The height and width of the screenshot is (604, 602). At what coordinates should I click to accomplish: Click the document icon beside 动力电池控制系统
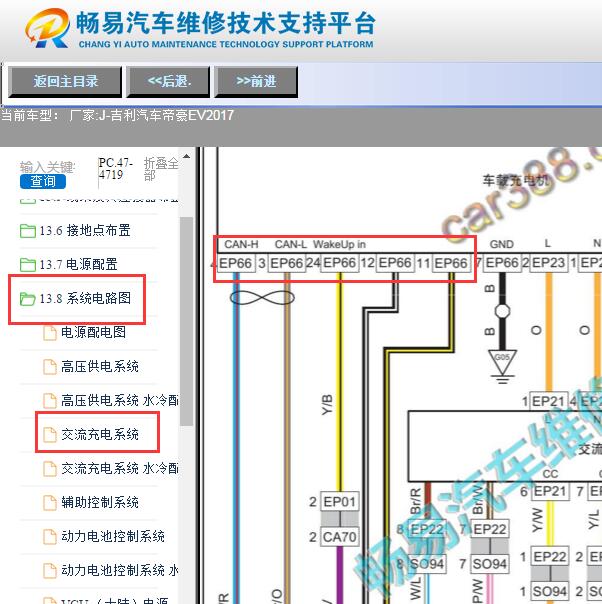coord(50,537)
